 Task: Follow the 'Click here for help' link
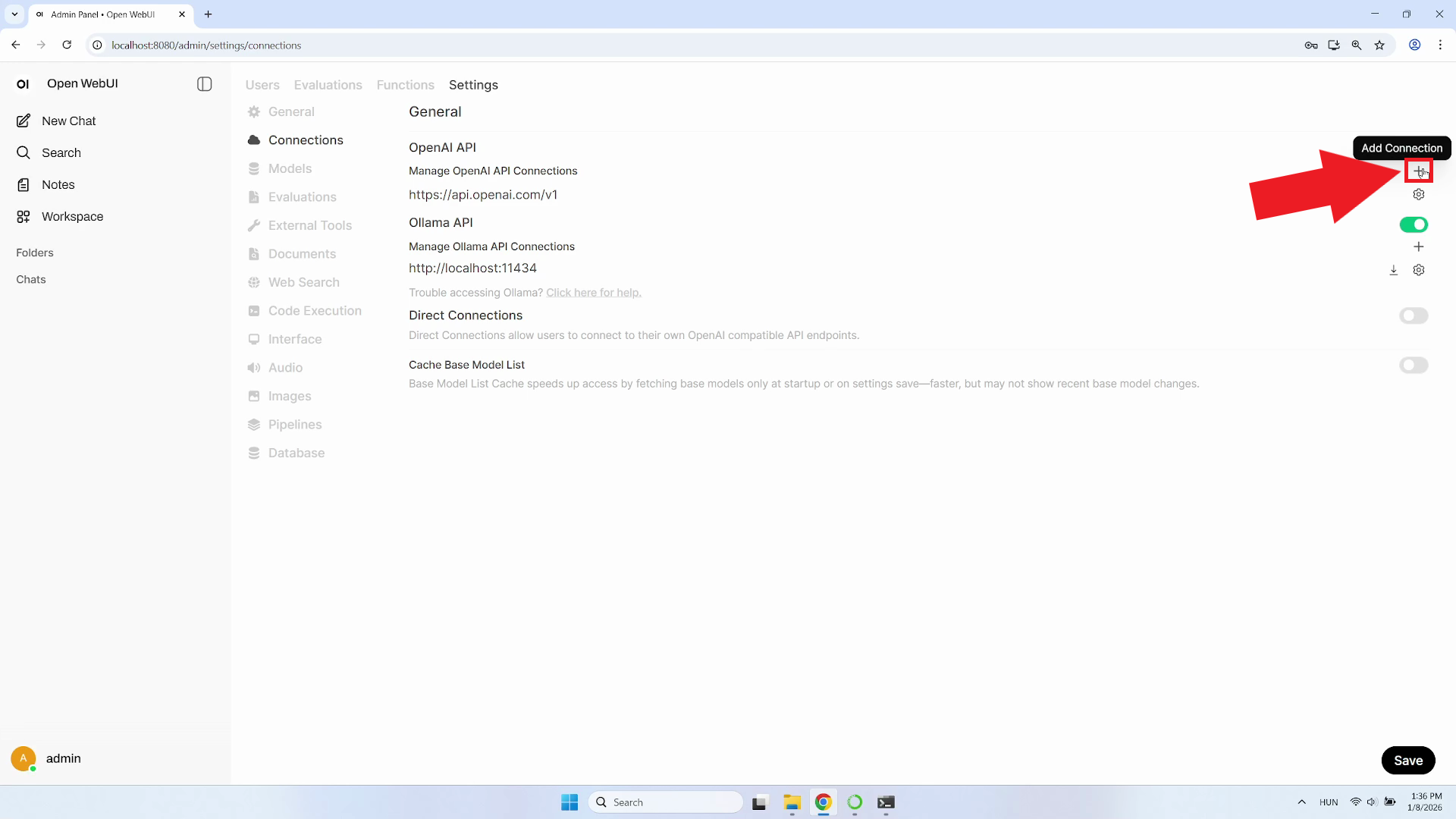[x=593, y=293]
